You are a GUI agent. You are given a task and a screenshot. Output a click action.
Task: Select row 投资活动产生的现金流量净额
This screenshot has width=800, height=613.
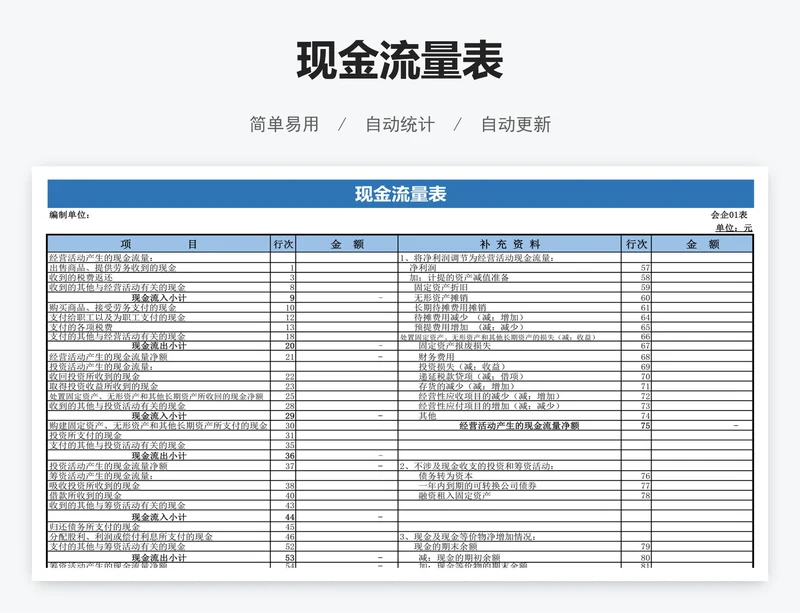click(108, 465)
